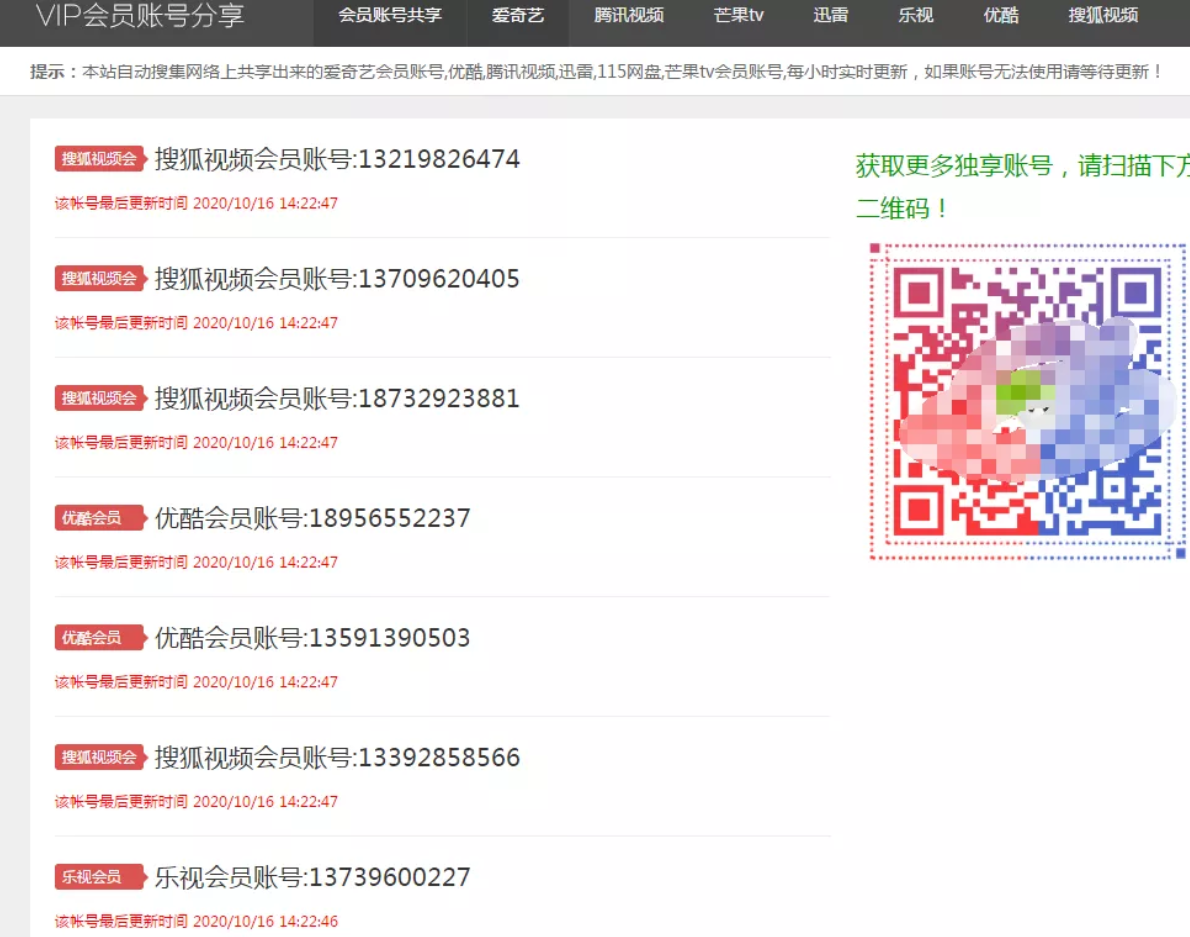Viewport: 1190px width, 937px height.
Task: Click the QR code image
Action: tap(1028, 402)
